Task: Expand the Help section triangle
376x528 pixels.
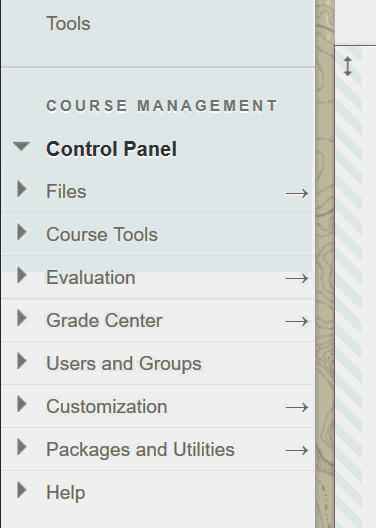Action: (22, 490)
